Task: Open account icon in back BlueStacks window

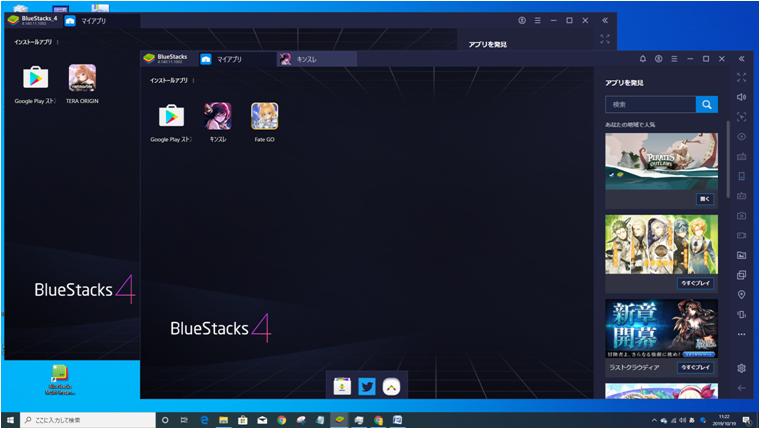Action: 522,20
